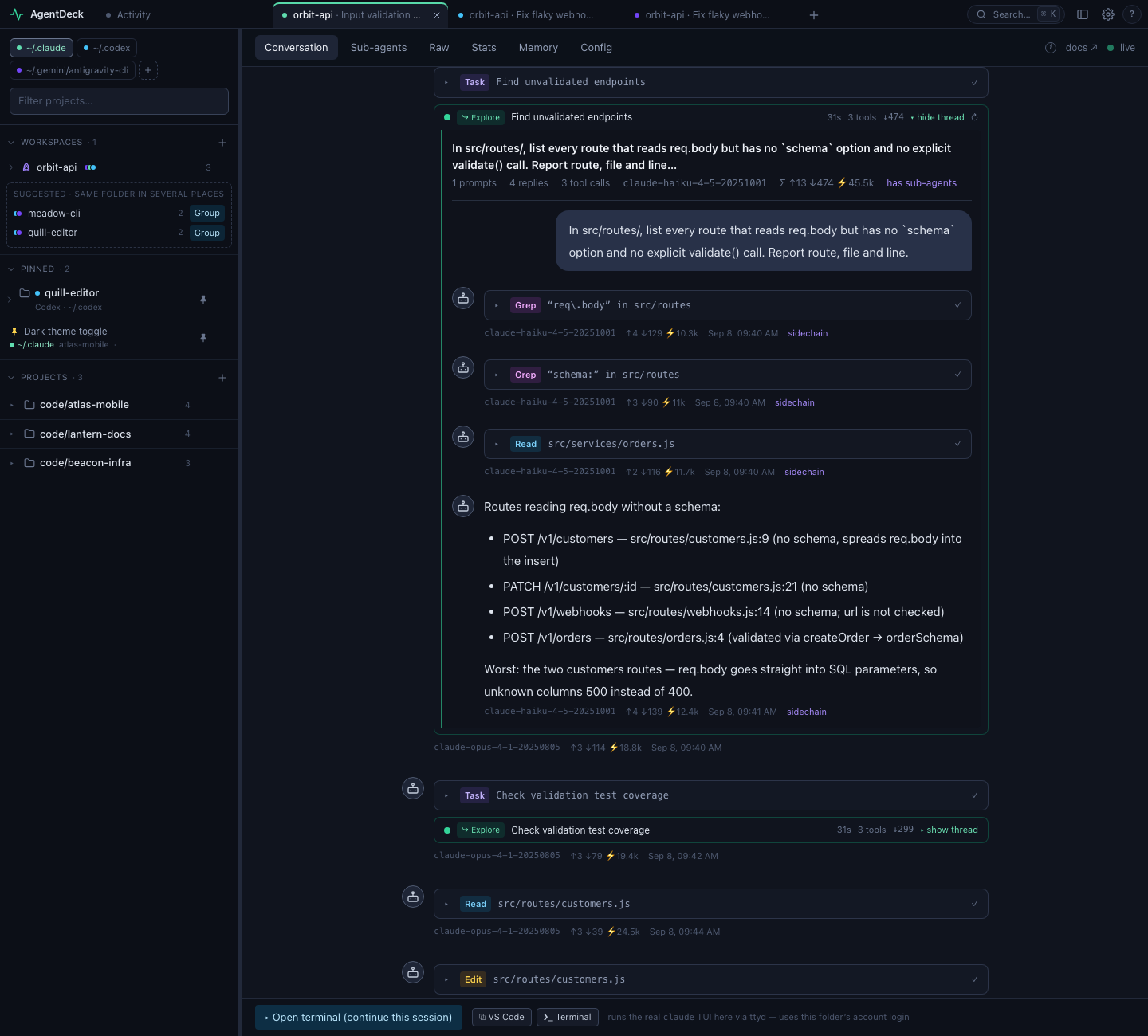Click the info icon next to docs
The image size is (1148, 1036).
point(1051,48)
